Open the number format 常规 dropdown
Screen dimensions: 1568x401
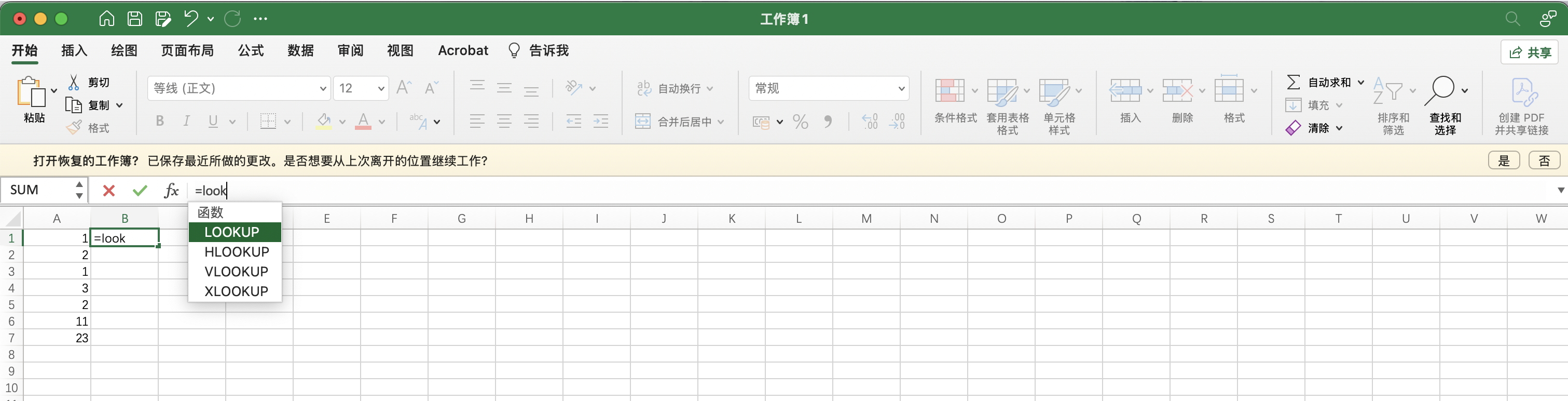pos(901,88)
